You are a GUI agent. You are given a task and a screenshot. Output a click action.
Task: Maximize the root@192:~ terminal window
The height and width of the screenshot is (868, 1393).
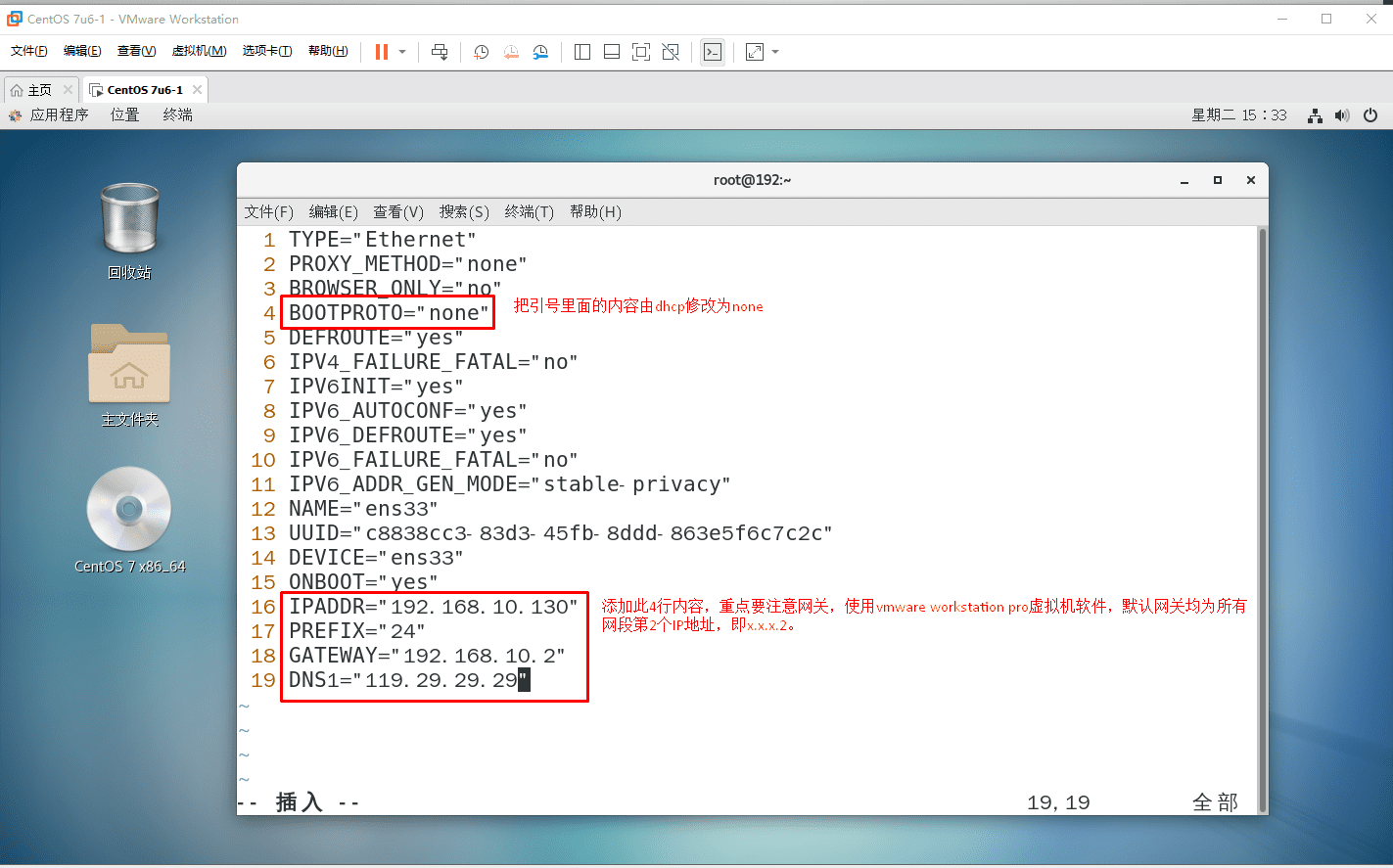(1218, 180)
